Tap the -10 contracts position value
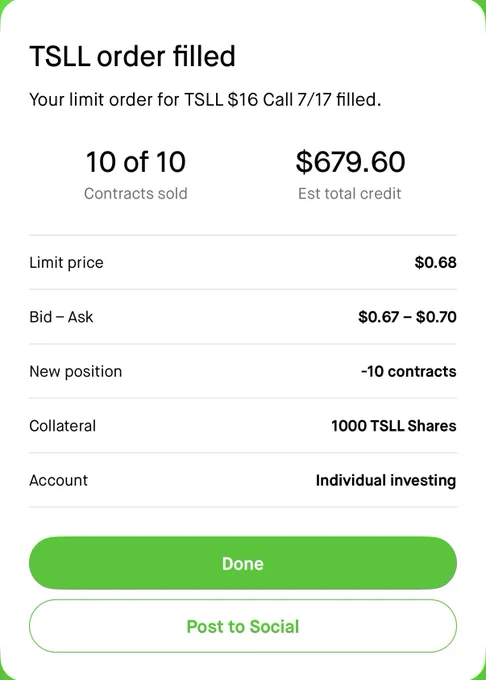Viewport: 486px width, 680px height. (x=408, y=372)
